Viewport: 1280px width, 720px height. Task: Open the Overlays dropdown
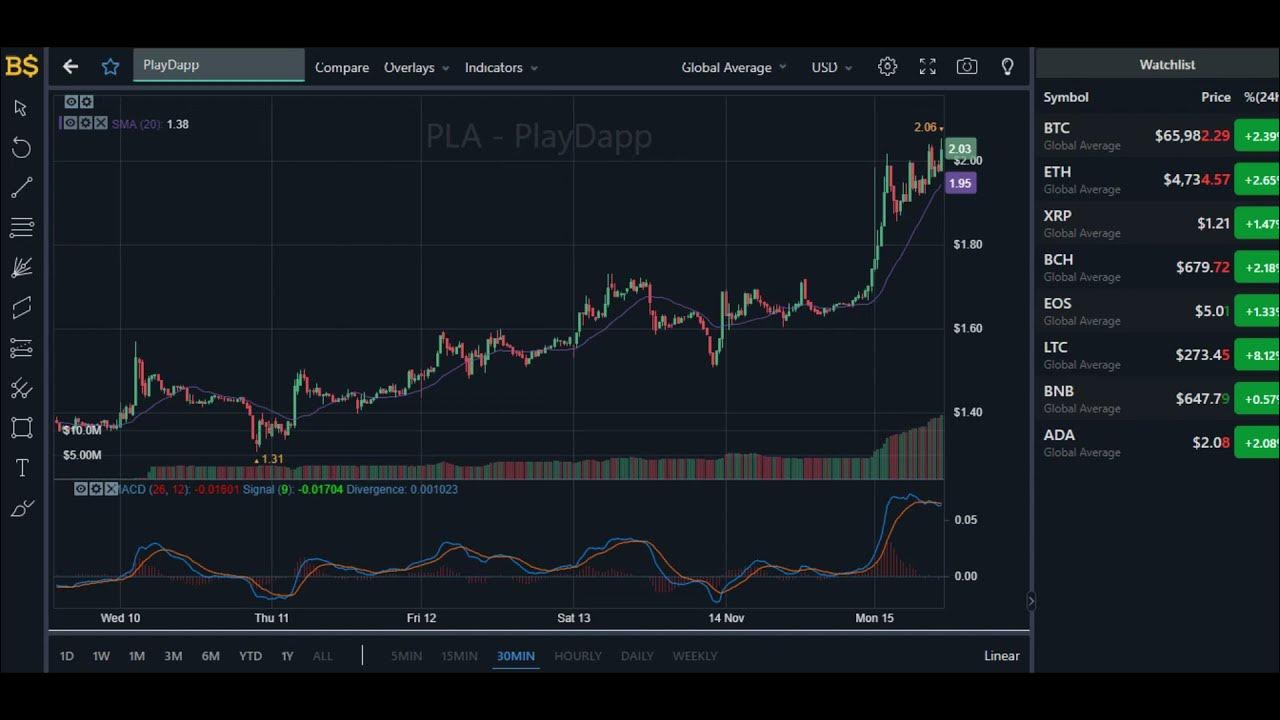coord(416,67)
